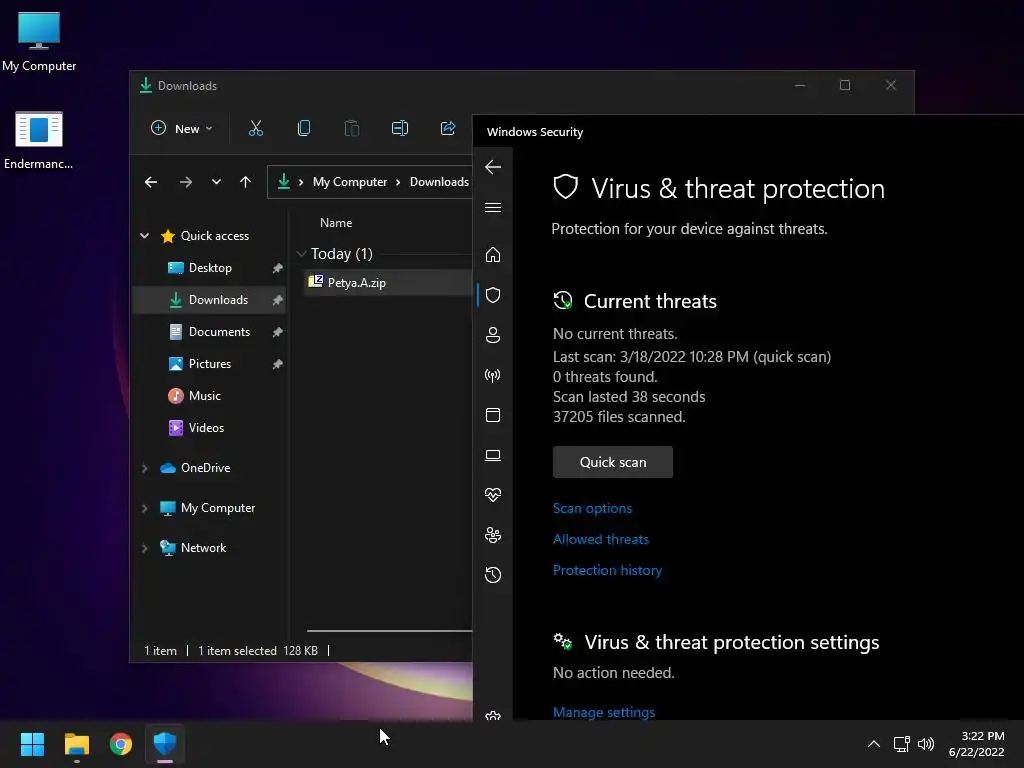Click the horizontal scrollbar in file list
The height and width of the screenshot is (768, 1024).
point(389,631)
